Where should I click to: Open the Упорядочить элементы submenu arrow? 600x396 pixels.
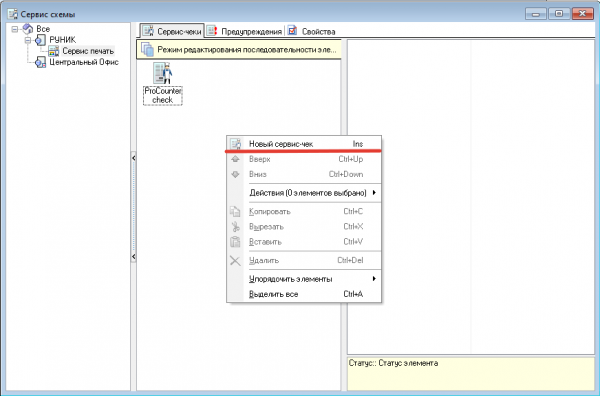[x=374, y=279]
